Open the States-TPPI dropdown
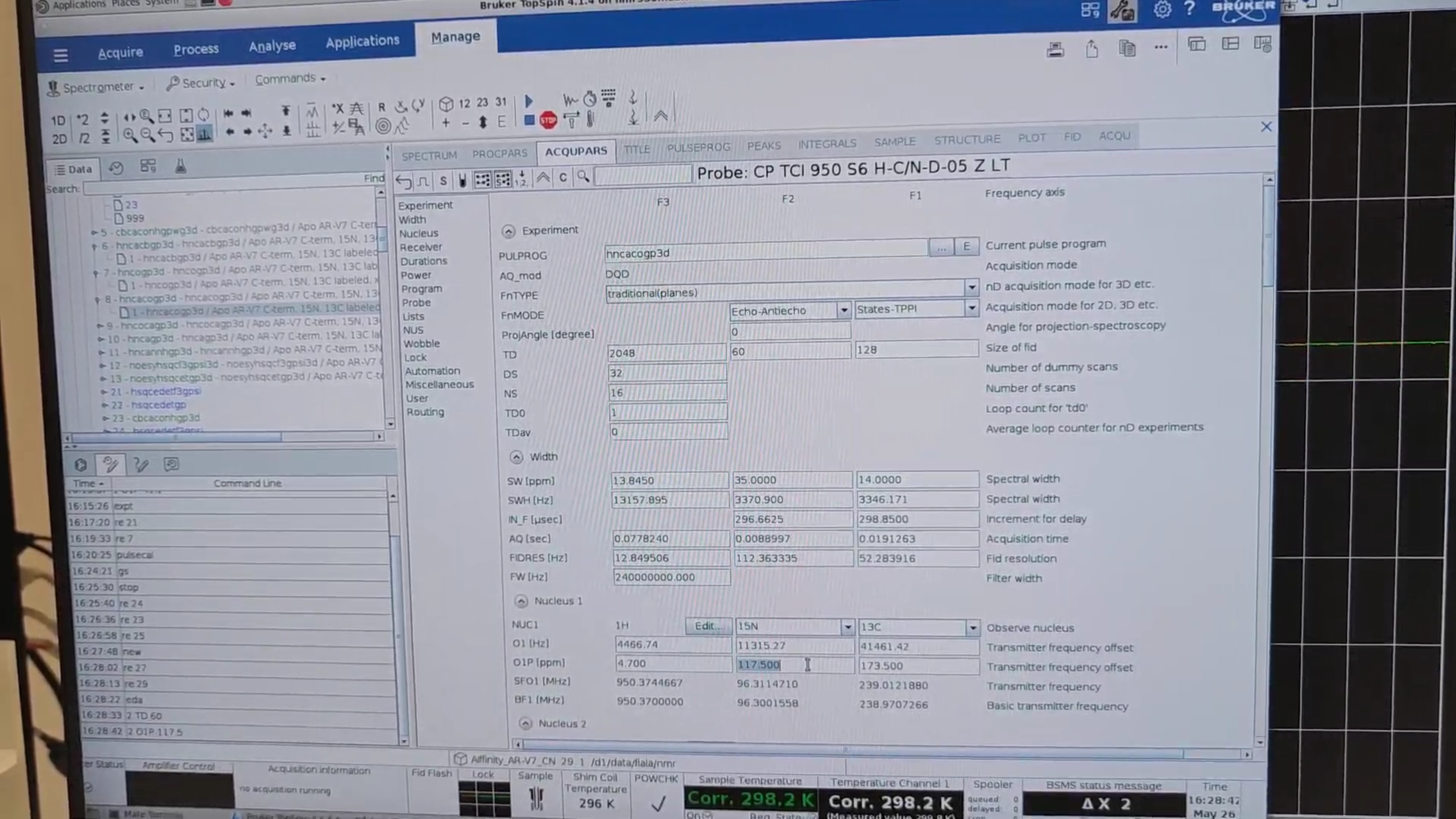This screenshot has width=1456, height=819. [x=971, y=308]
